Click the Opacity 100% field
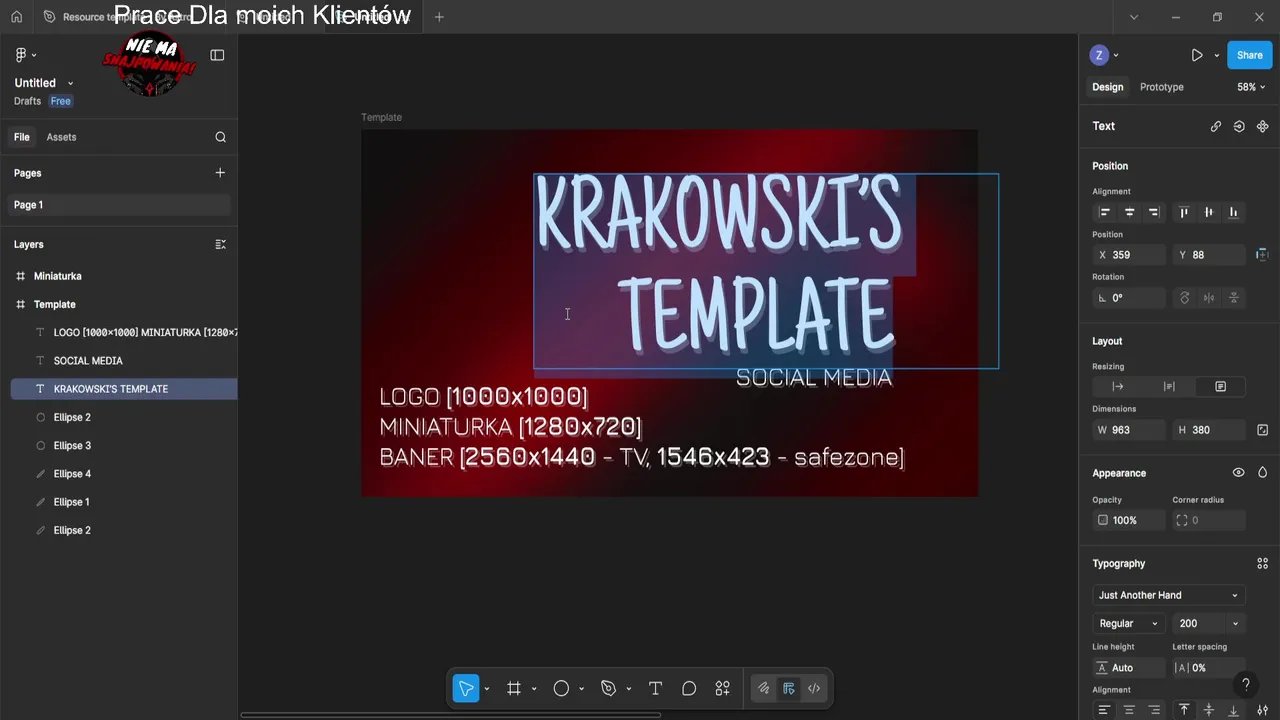1280x720 pixels. click(1129, 520)
